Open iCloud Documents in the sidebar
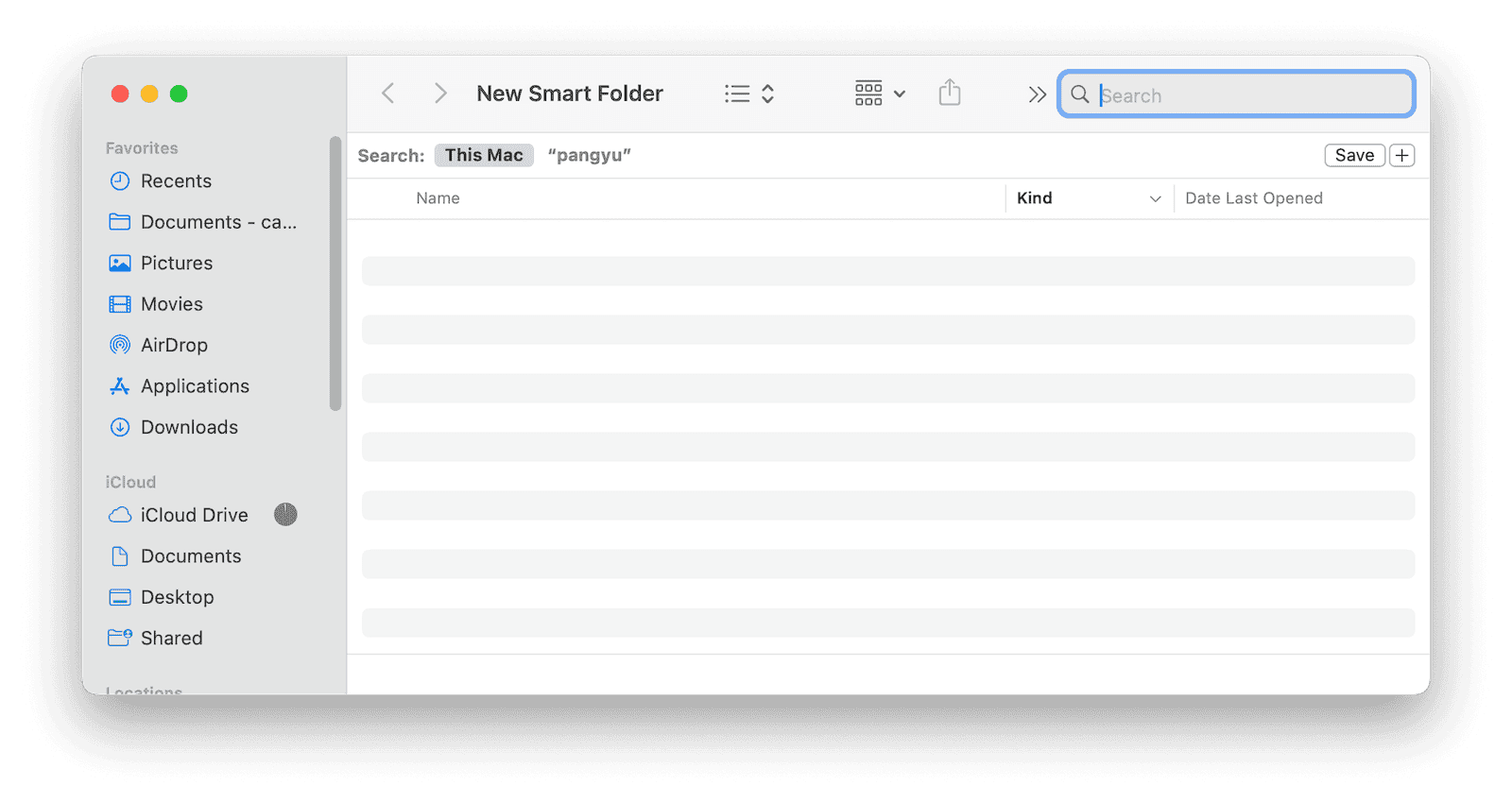1512x803 pixels. [191, 556]
